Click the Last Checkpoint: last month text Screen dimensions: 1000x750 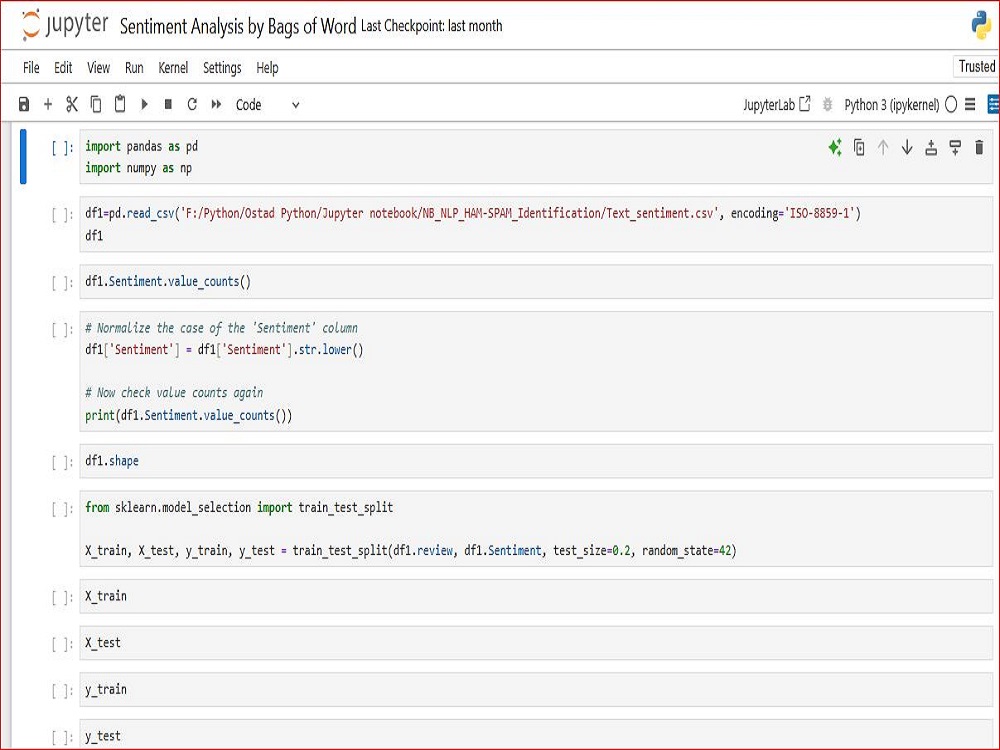pos(432,26)
